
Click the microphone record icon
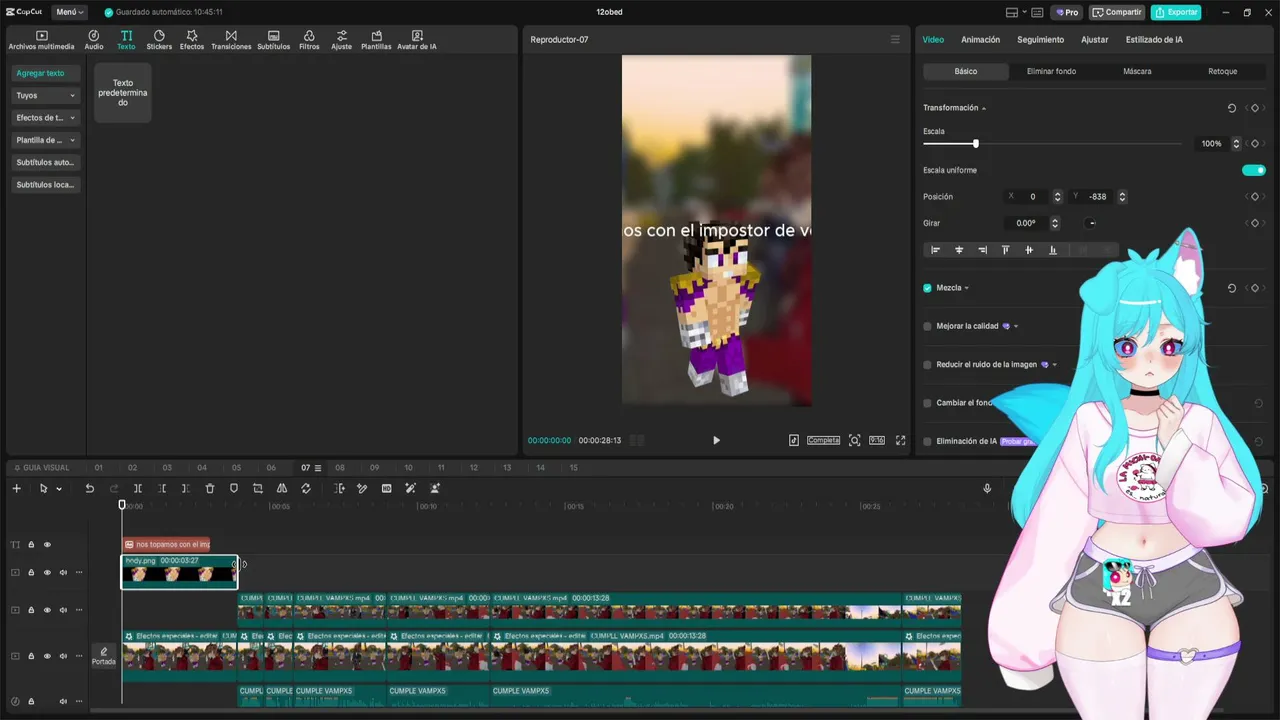click(x=987, y=488)
